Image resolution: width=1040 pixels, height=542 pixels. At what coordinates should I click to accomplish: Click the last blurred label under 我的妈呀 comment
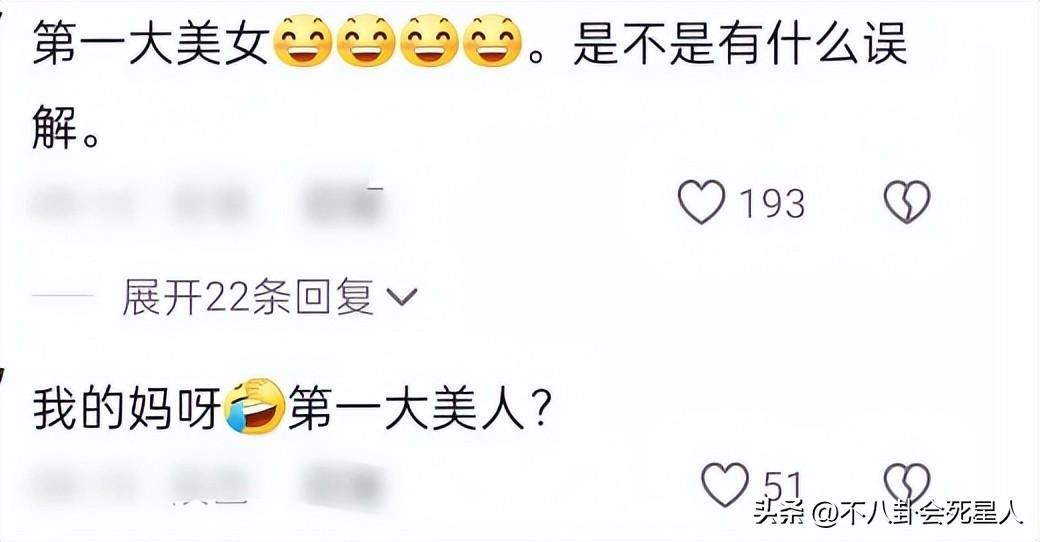[345, 488]
